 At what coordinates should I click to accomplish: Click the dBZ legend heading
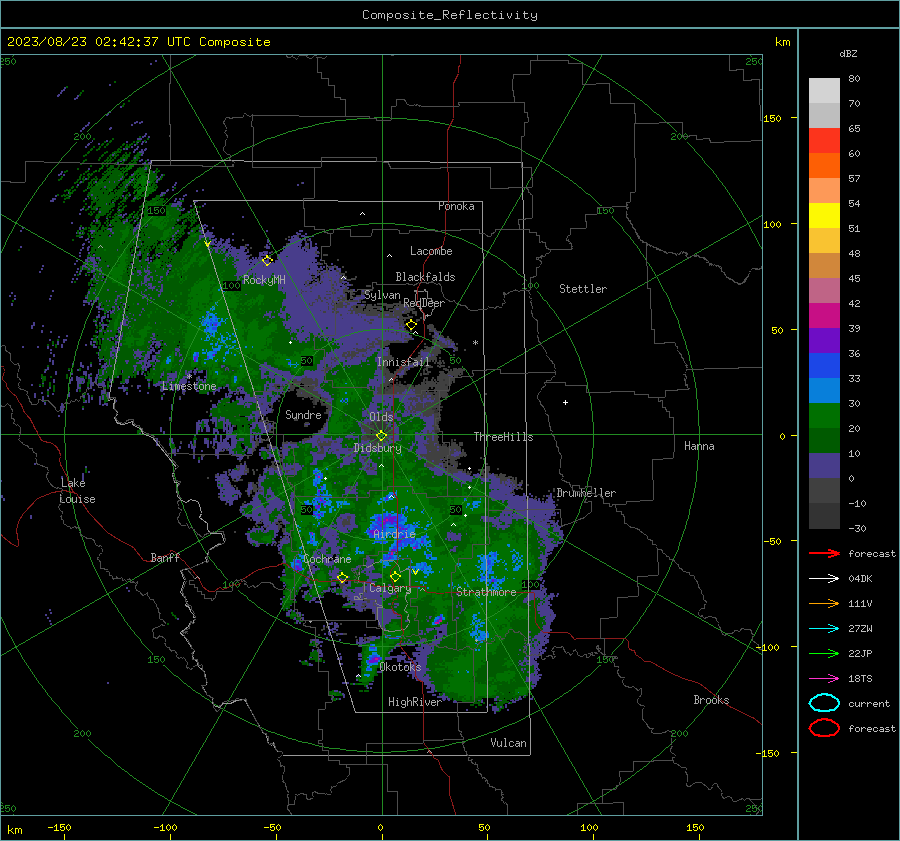point(848,54)
